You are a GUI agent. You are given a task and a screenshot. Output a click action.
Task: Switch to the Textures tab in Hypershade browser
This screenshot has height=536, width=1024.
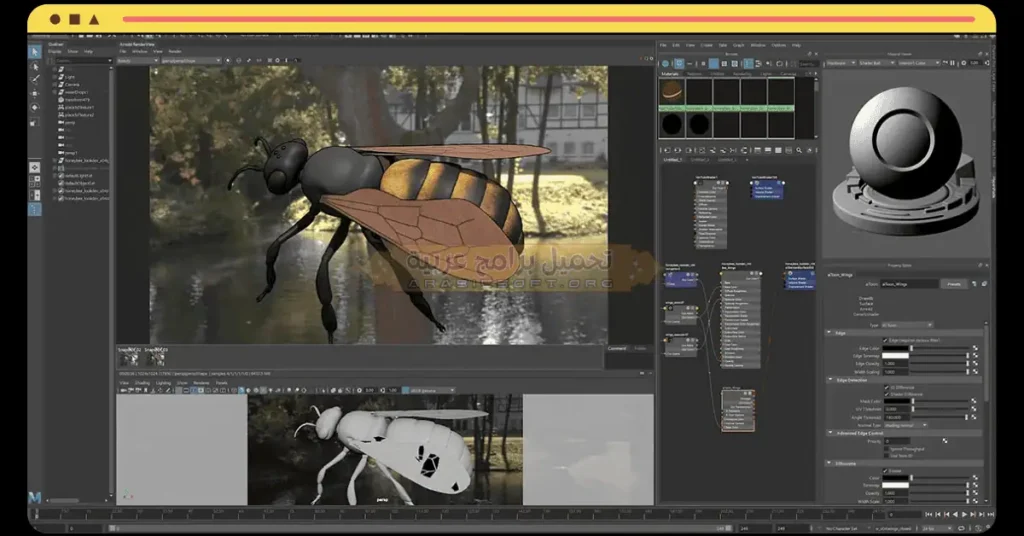694,74
